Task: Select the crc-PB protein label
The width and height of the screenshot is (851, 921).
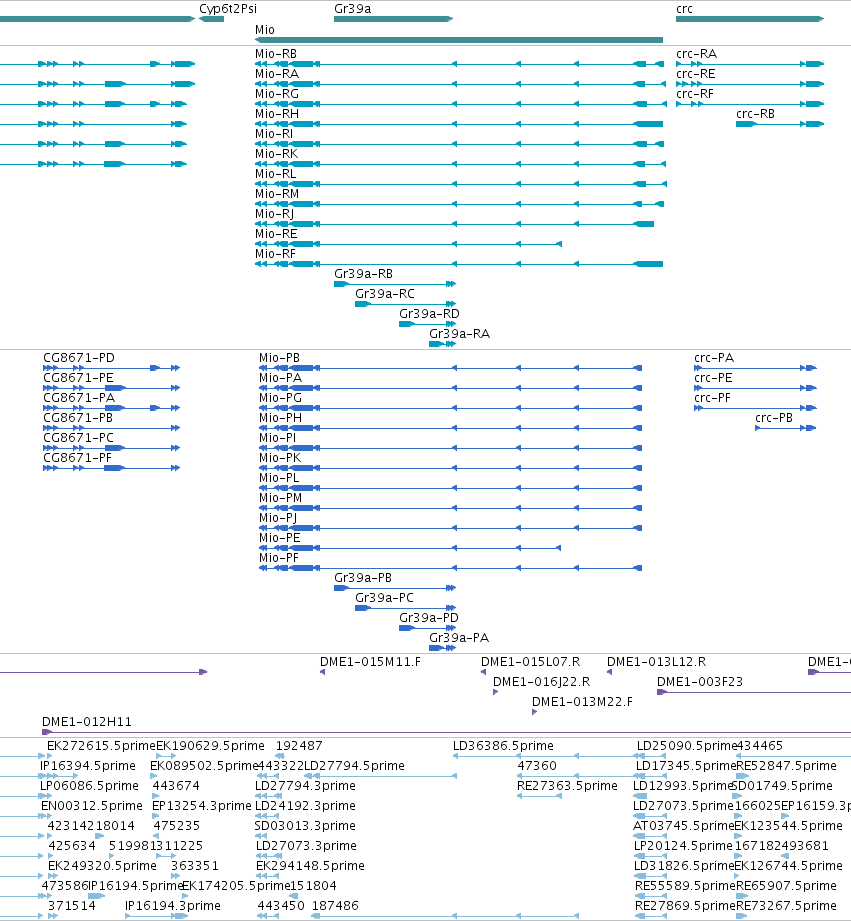Action: coord(774,418)
